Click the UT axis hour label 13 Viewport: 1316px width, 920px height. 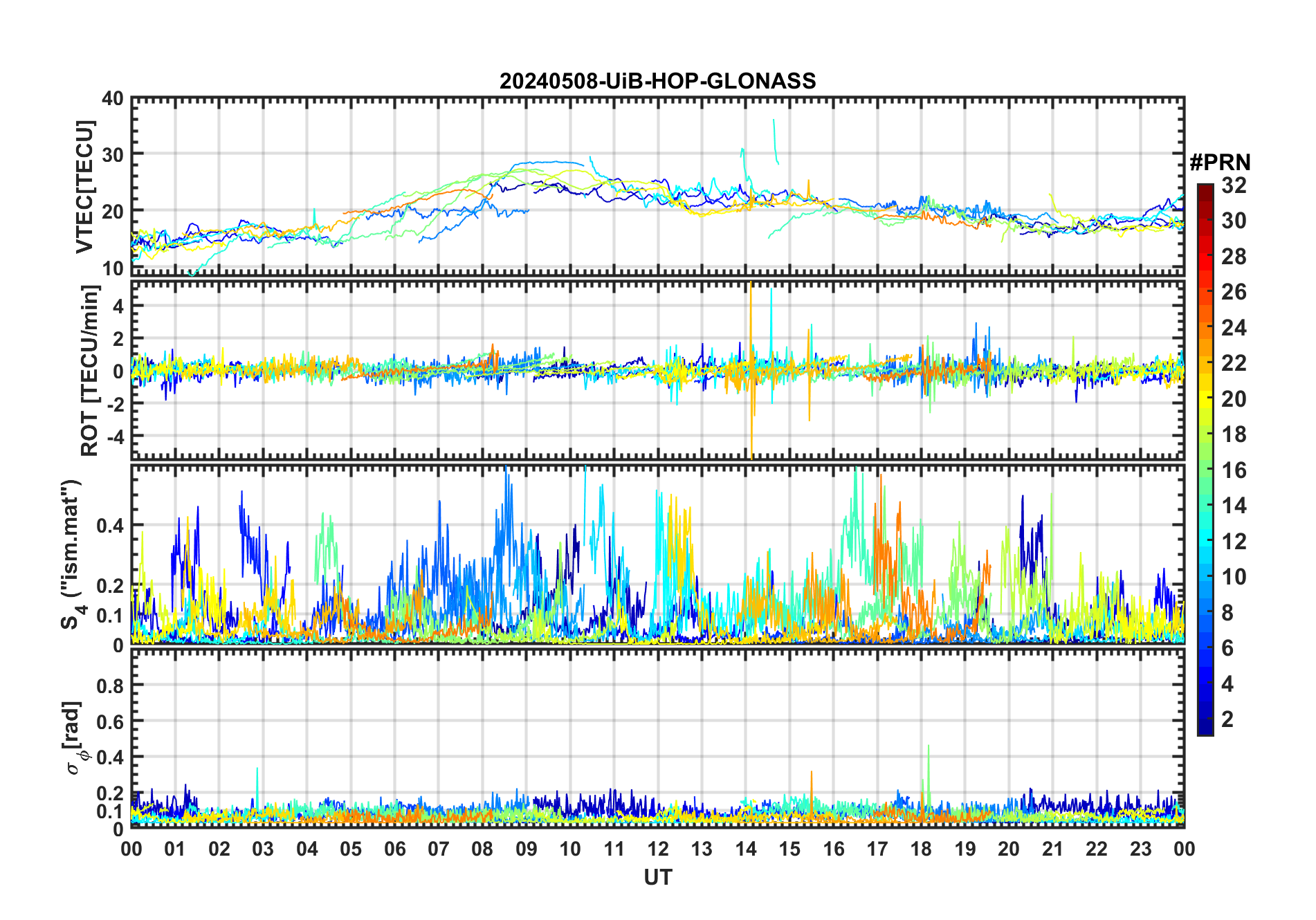pyautogui.click(x=702, y=849)
